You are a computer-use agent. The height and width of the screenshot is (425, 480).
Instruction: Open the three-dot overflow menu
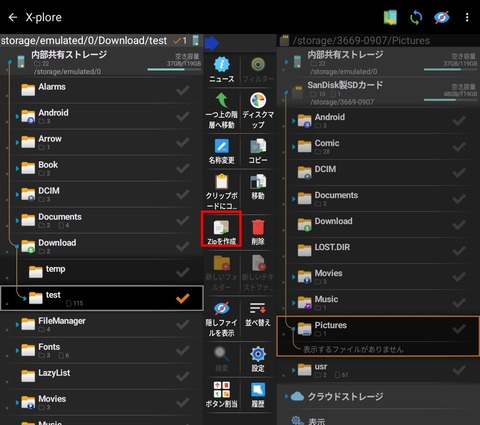click(x=467, y=17)
